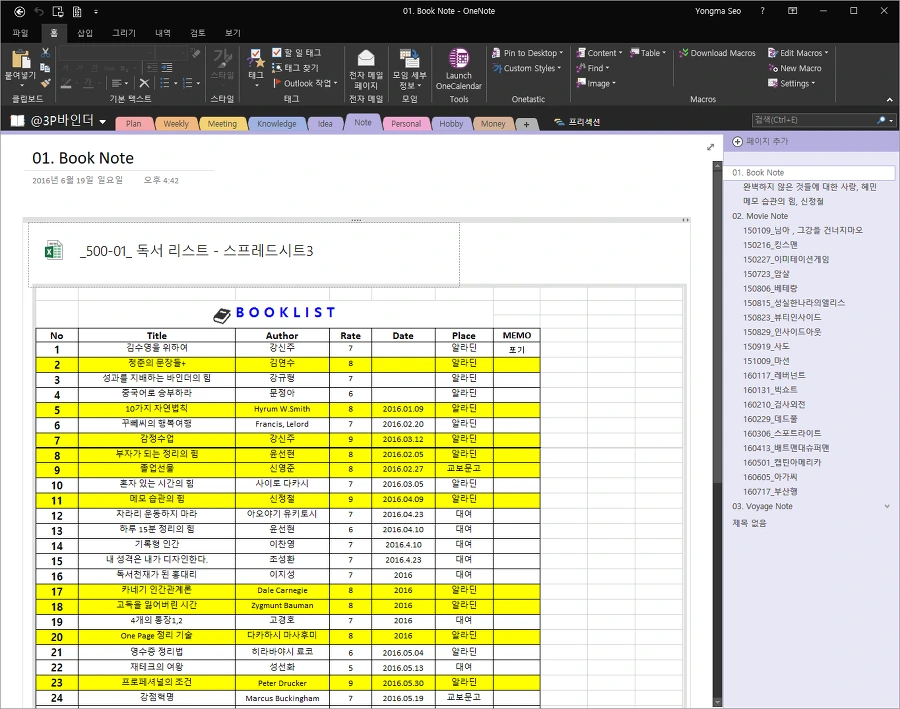Click the Hyrum W.Smith author cell
This screenshot has width=900, height=709.
[x=282, y=409]
